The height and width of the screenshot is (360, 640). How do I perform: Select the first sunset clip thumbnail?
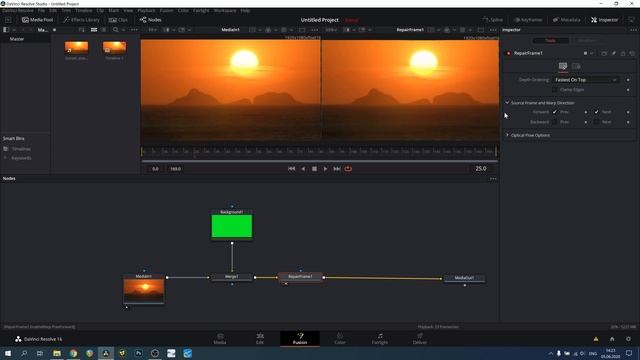[76, 47]
